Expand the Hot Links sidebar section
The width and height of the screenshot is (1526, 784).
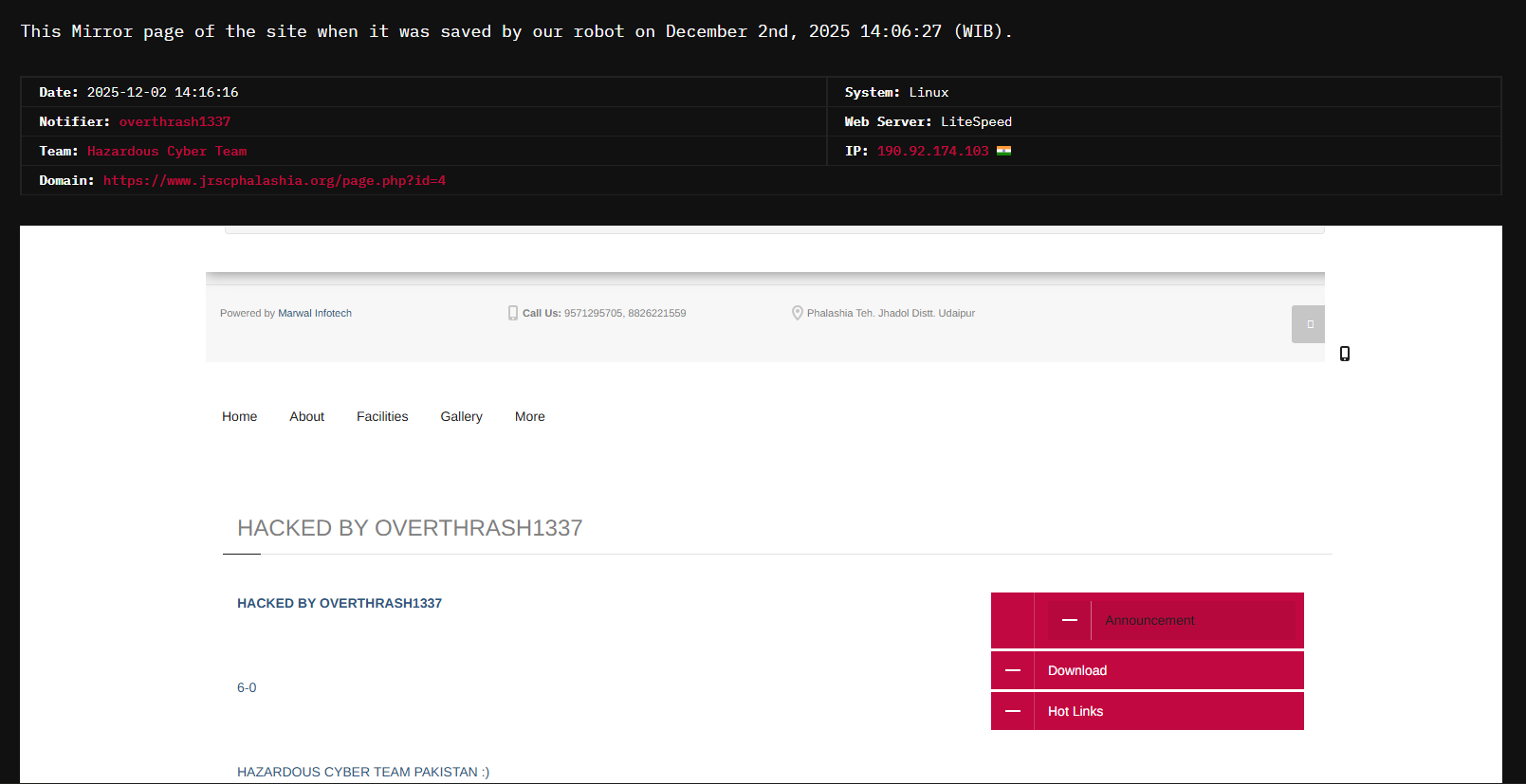(x=1076, y=711)
